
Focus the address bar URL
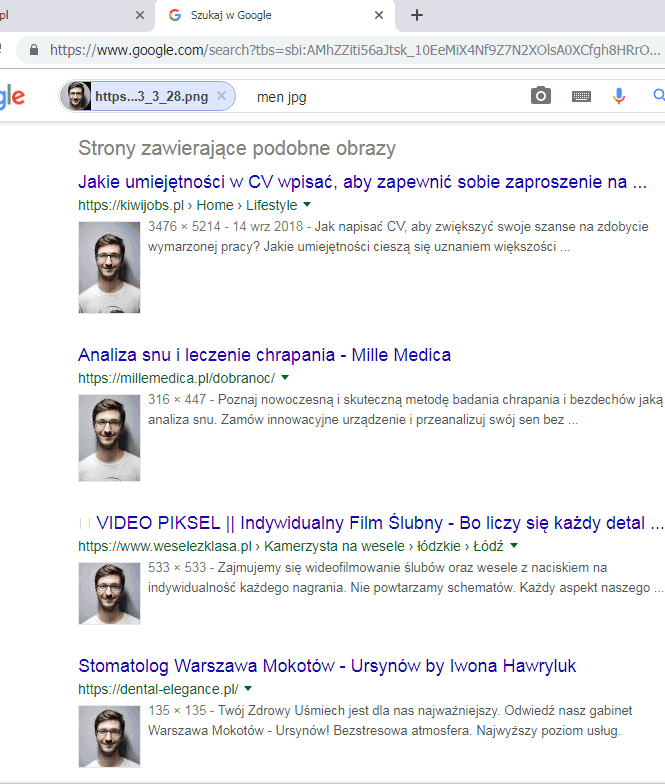pyautogui.click(x=355, y=50)
